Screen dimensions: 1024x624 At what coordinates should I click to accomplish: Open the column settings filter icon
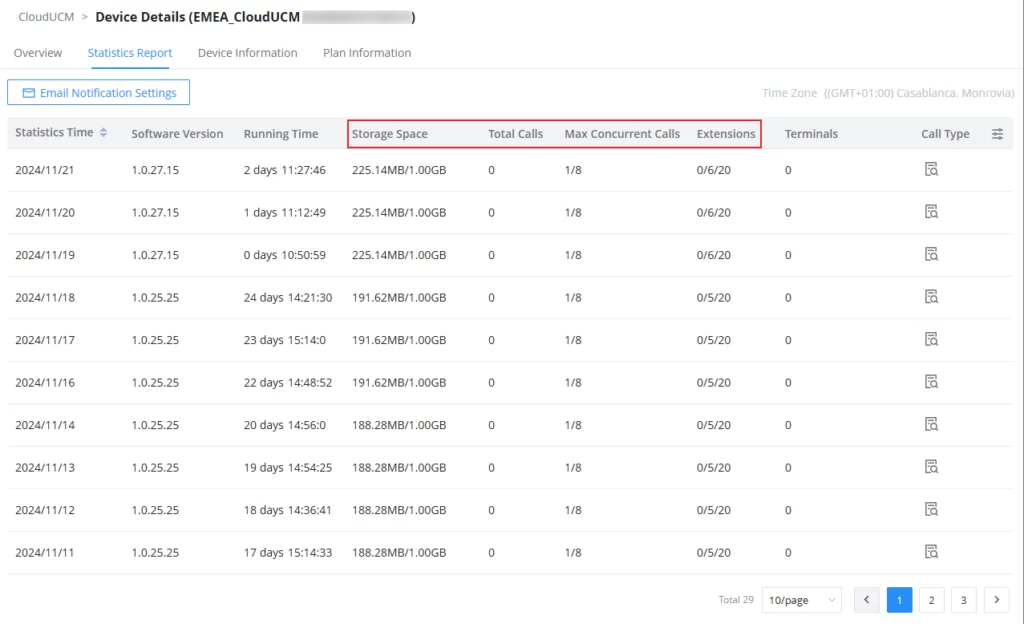point(997,134)
